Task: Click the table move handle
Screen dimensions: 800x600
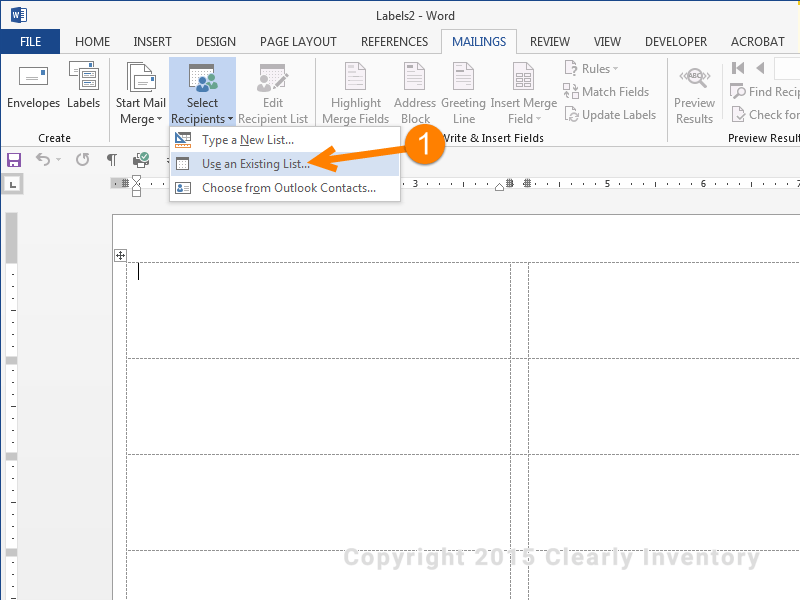Action: tap(120, 256)
